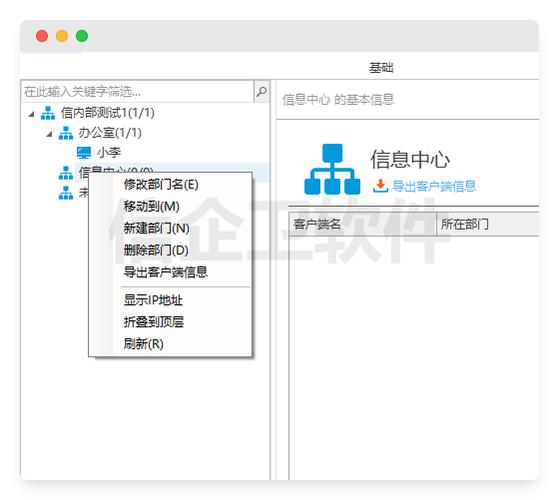Collapse the 信内部测试1 tree node

point(32,114)
